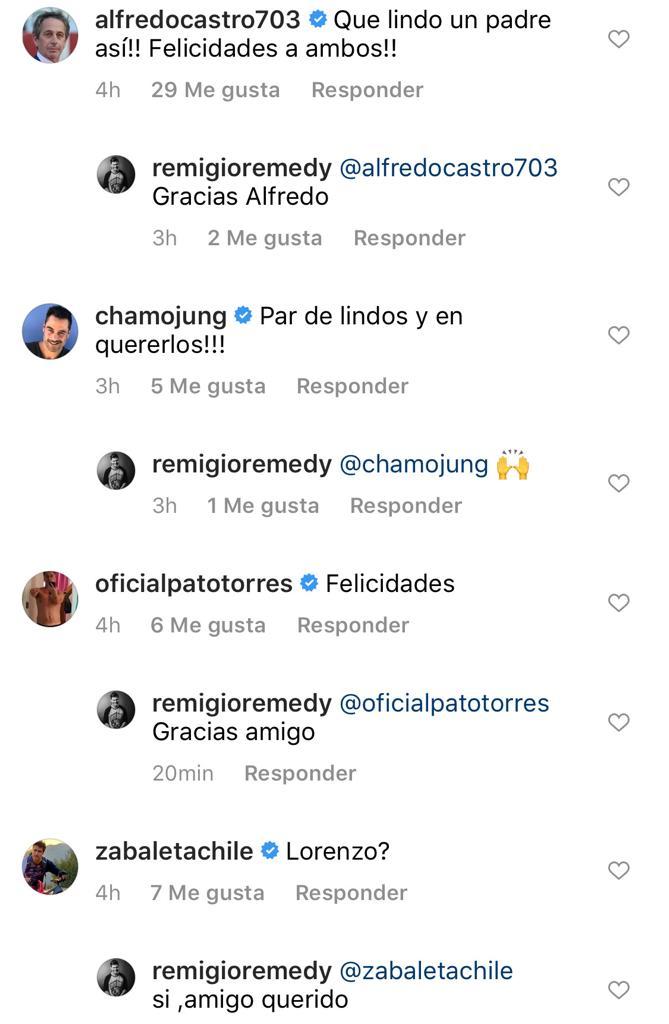This screenshot has width=669, height=1024.
Task: Click oficialpatotorres's verified badge icon
Action: [308, 582]
